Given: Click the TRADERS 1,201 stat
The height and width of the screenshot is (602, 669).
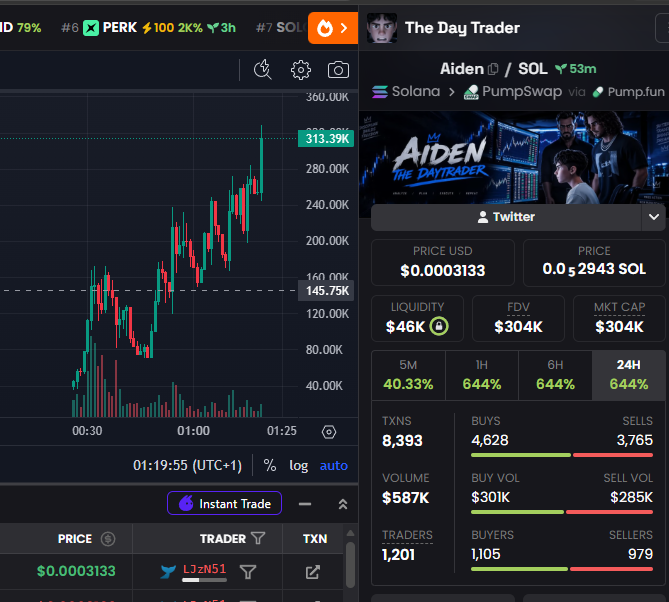Looking at the screenshot, I should click(x=407, y=546).
